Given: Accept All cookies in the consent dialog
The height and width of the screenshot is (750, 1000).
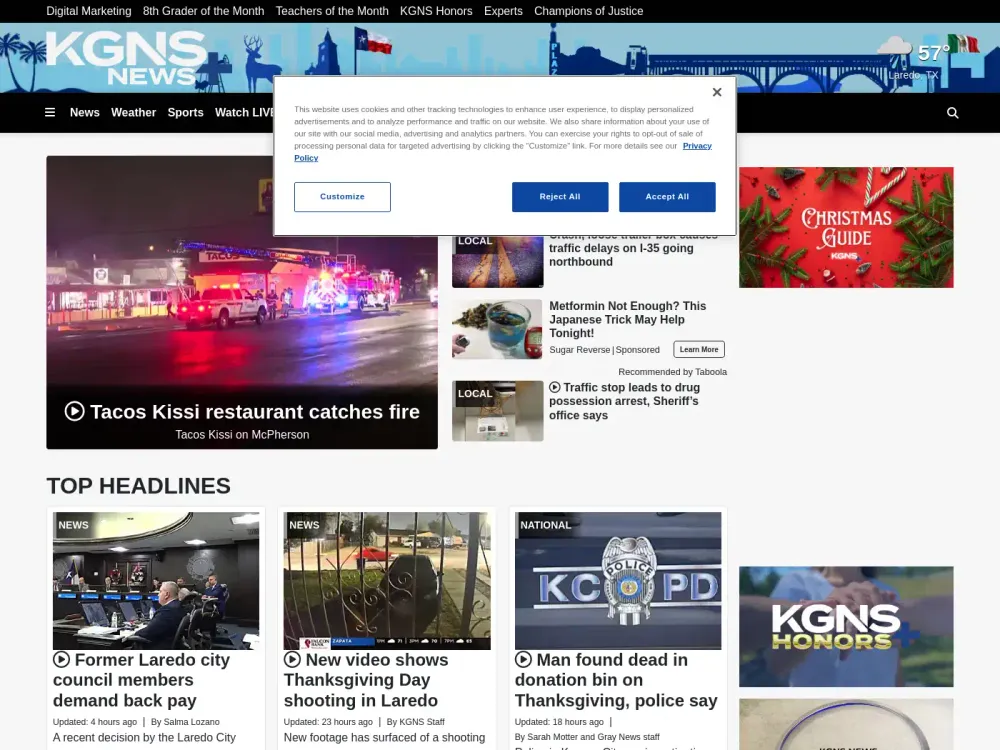Looking at the screenshot, I should [x=667, y=196].
